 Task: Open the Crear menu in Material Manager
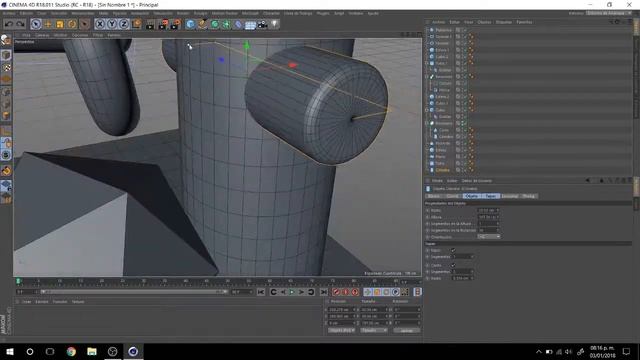(27, 302)
